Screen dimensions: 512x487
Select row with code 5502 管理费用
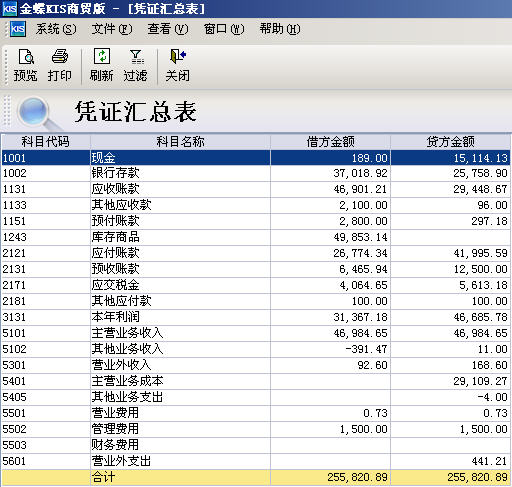click(256, 429)
